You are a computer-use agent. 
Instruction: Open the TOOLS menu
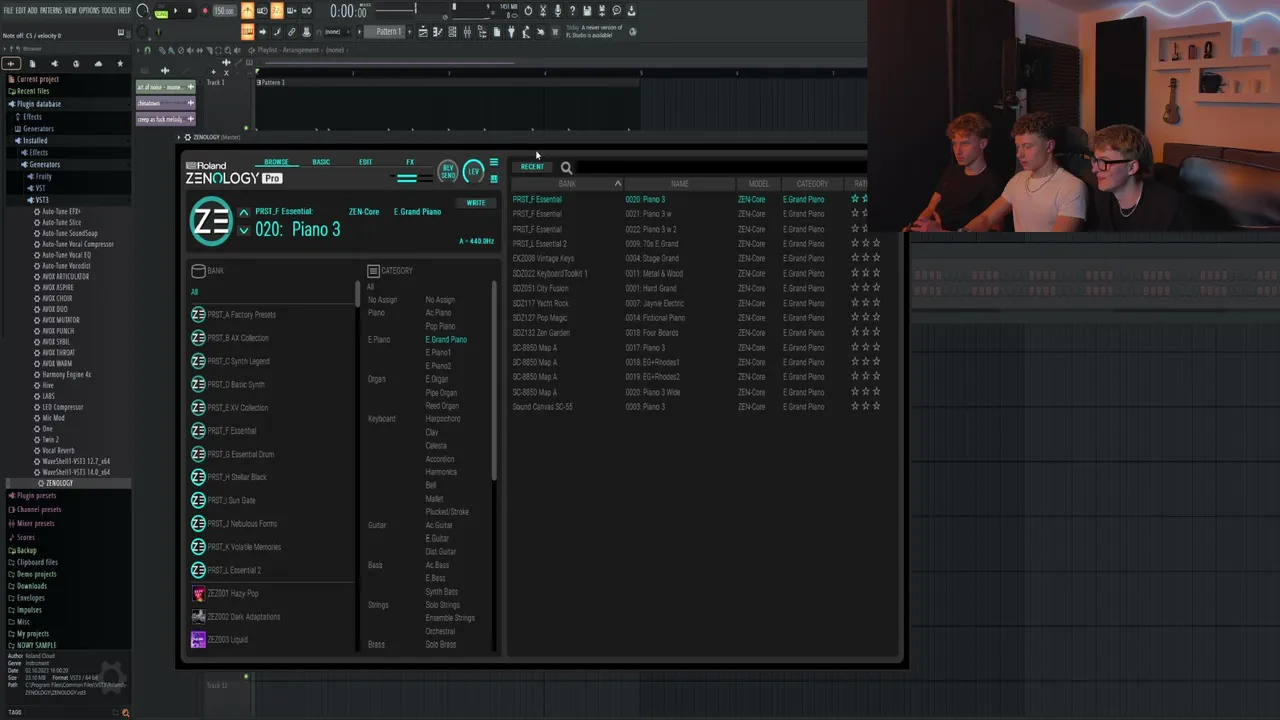[109, 10]
